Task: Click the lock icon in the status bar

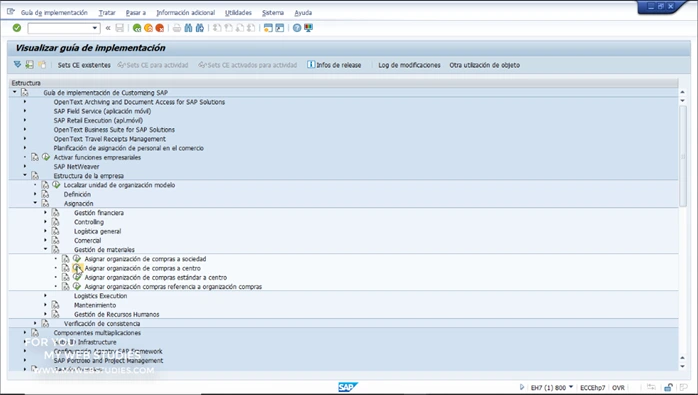Action: click(x=668, y=387)
